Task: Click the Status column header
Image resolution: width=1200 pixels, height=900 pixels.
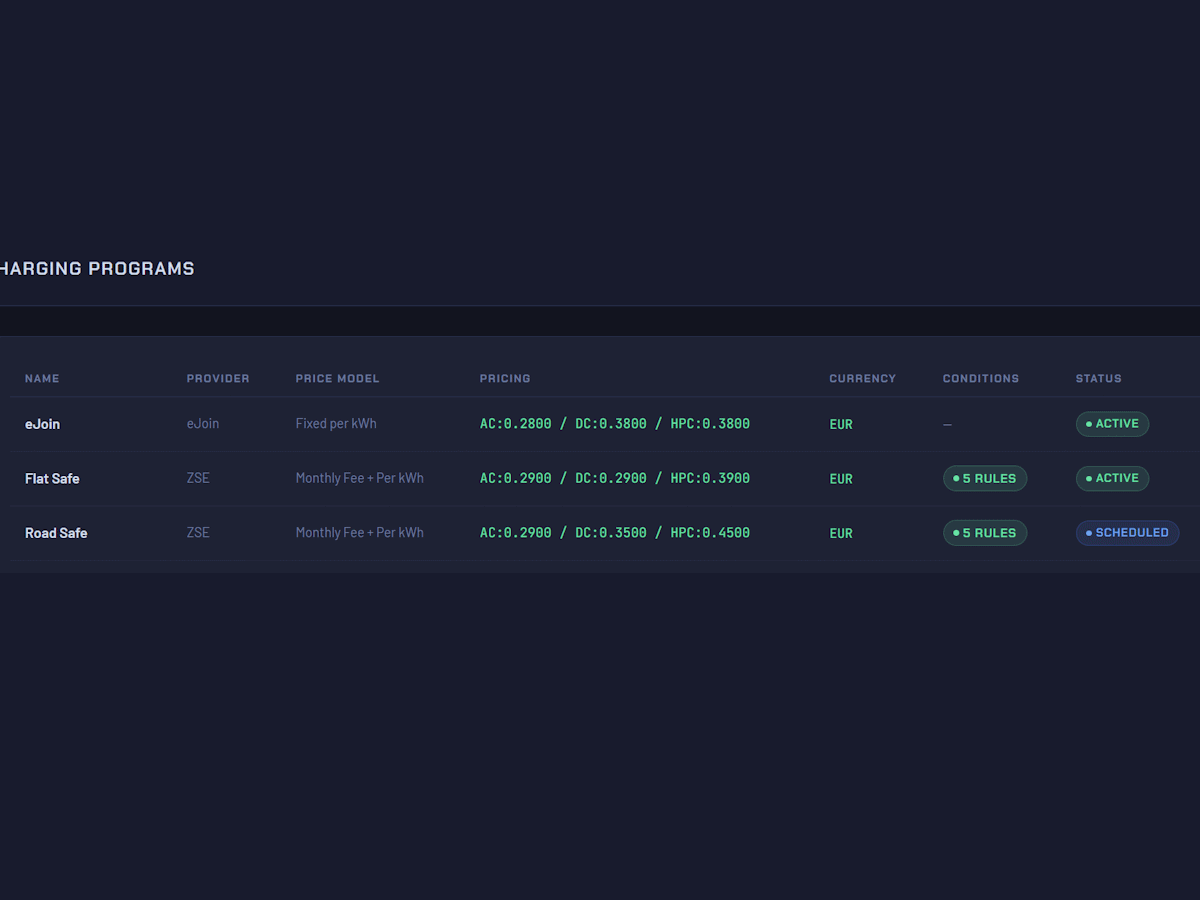Action: coord(1098,379)
